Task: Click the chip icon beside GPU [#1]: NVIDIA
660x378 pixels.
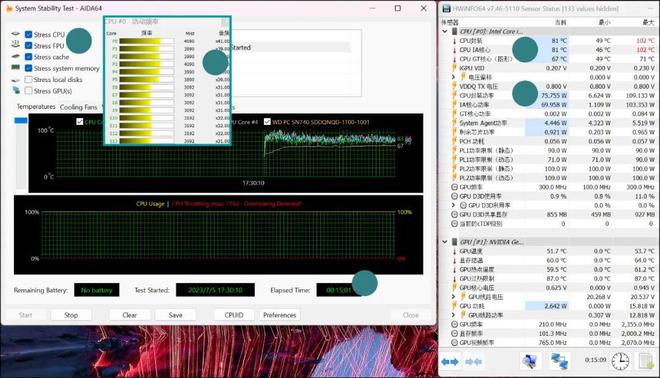Action: tap(455, 242)
